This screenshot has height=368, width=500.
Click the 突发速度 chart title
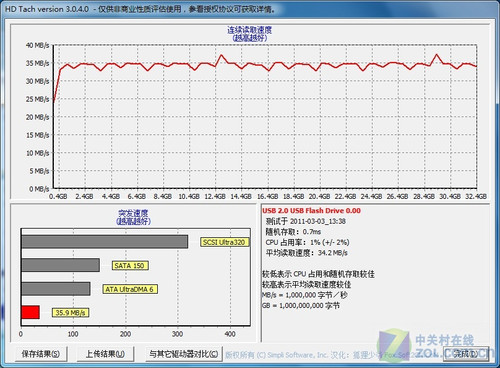coord(133,213)
